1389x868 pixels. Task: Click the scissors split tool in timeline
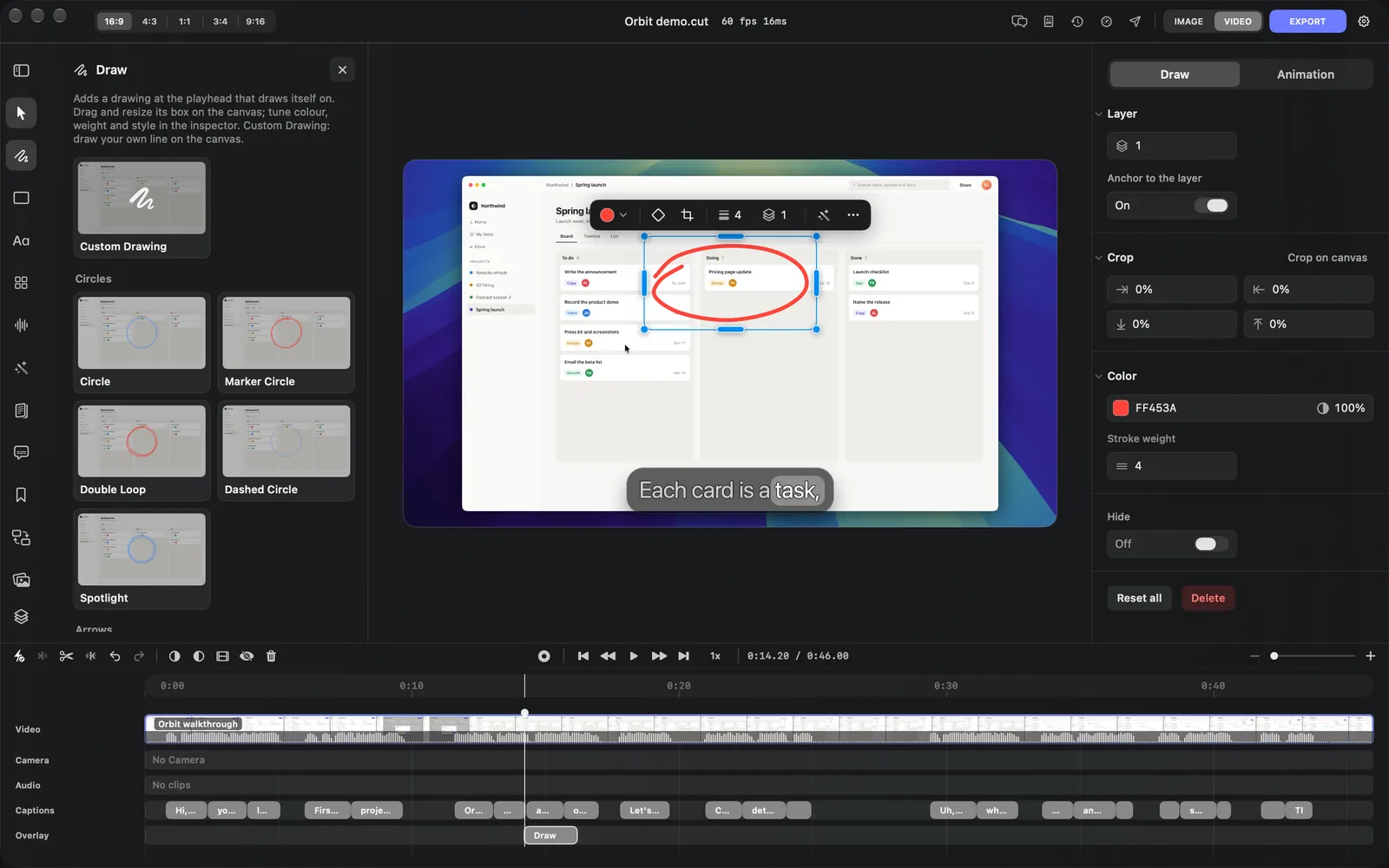coord(66,656)
